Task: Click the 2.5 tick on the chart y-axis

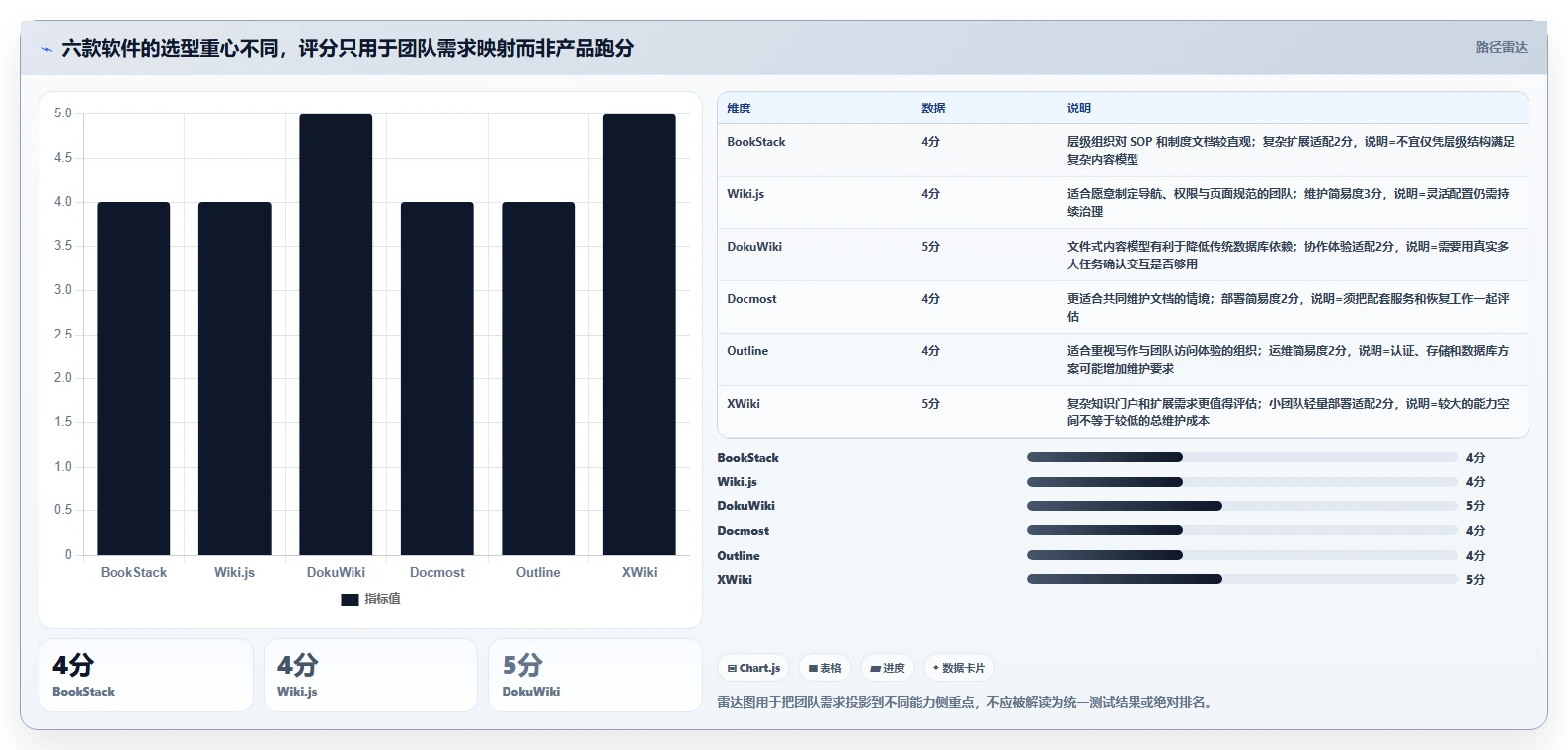Action: (63, 335)
